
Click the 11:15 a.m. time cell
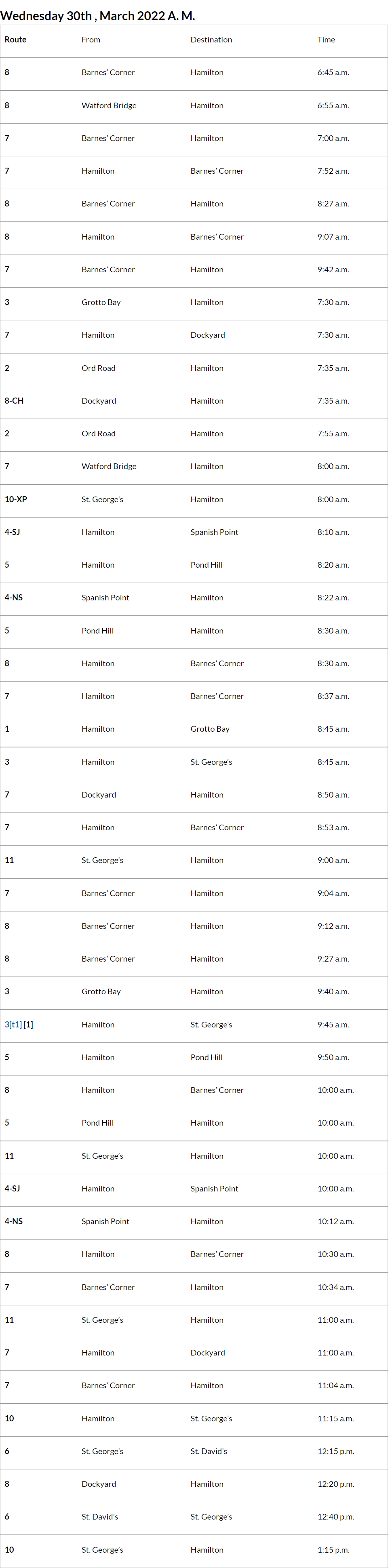click(x=335, y=1418)
